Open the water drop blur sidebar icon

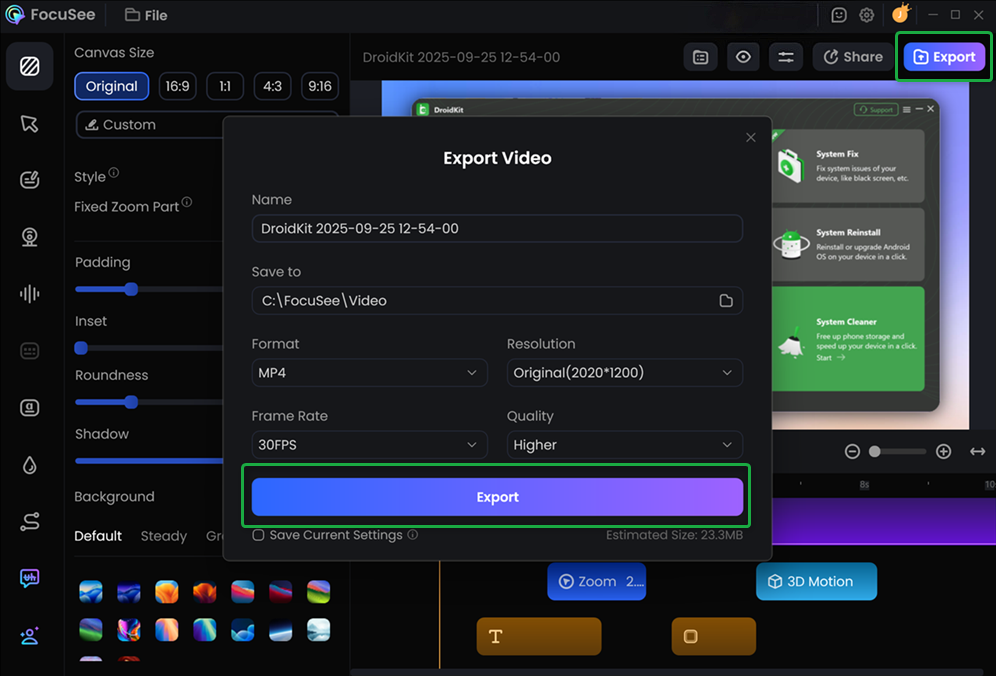29,465
